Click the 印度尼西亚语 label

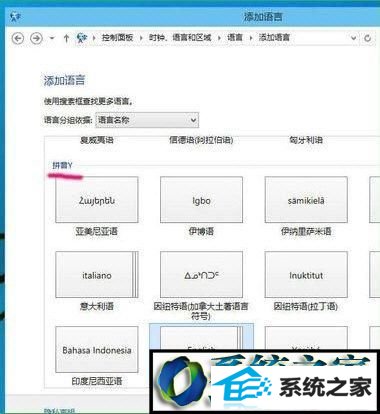coord(97,381)
